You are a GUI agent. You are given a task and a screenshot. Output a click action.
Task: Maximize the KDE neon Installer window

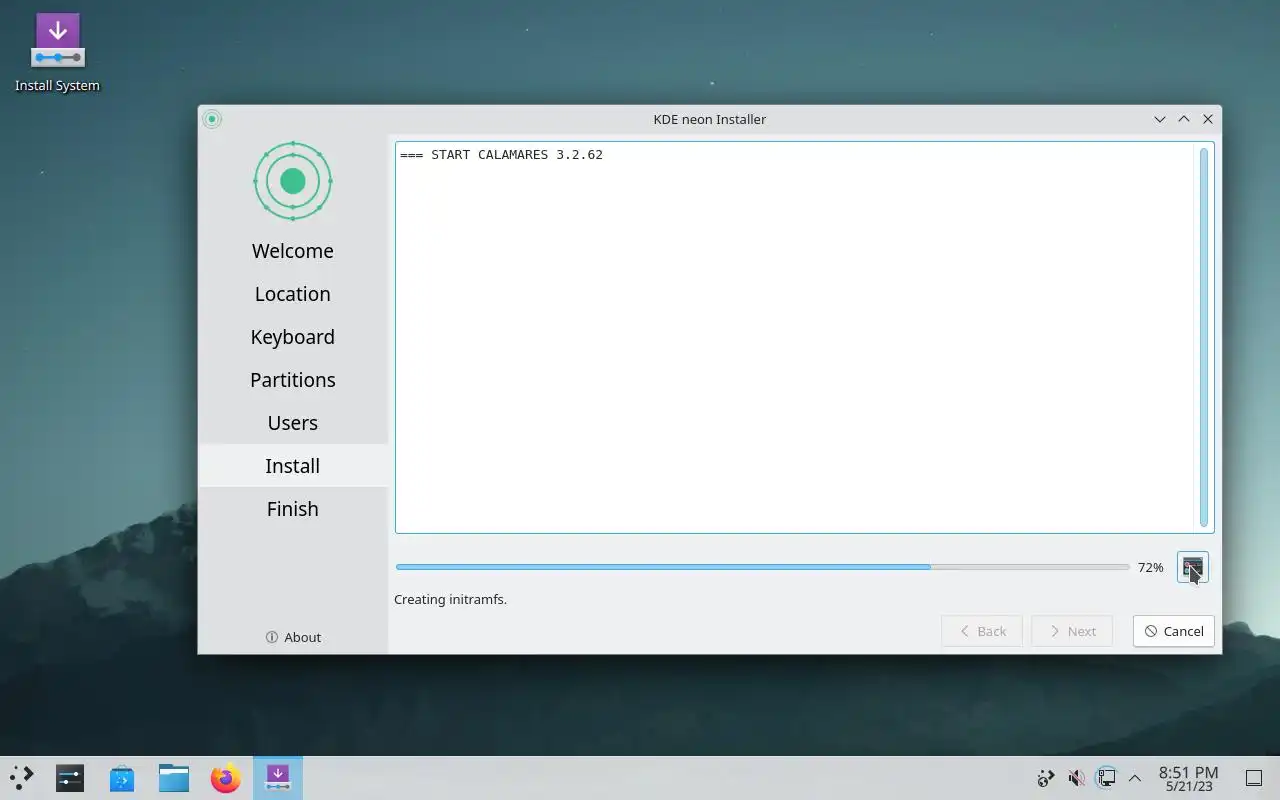point(1184,119)
